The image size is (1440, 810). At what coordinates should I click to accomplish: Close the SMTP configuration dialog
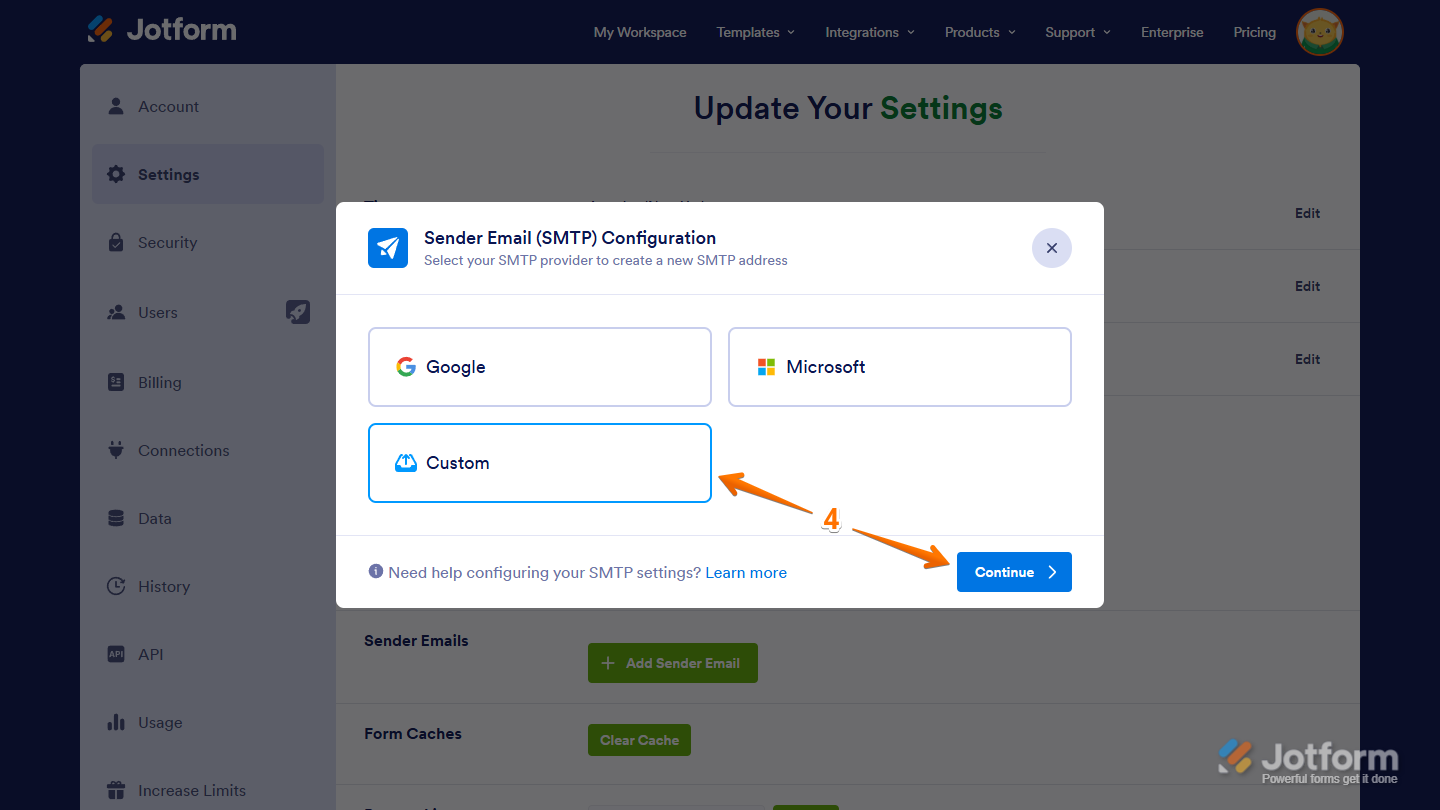pyautogui.click(x=1052, y=248)
